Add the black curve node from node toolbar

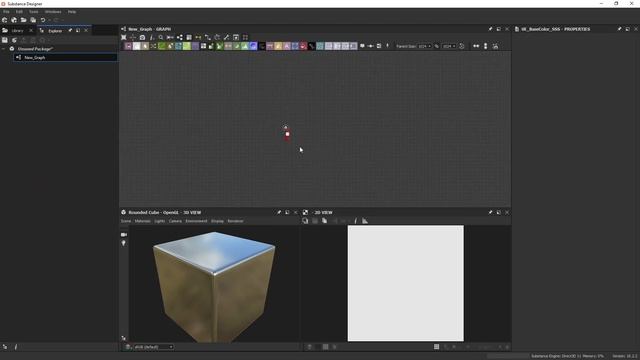pos(311,46)
